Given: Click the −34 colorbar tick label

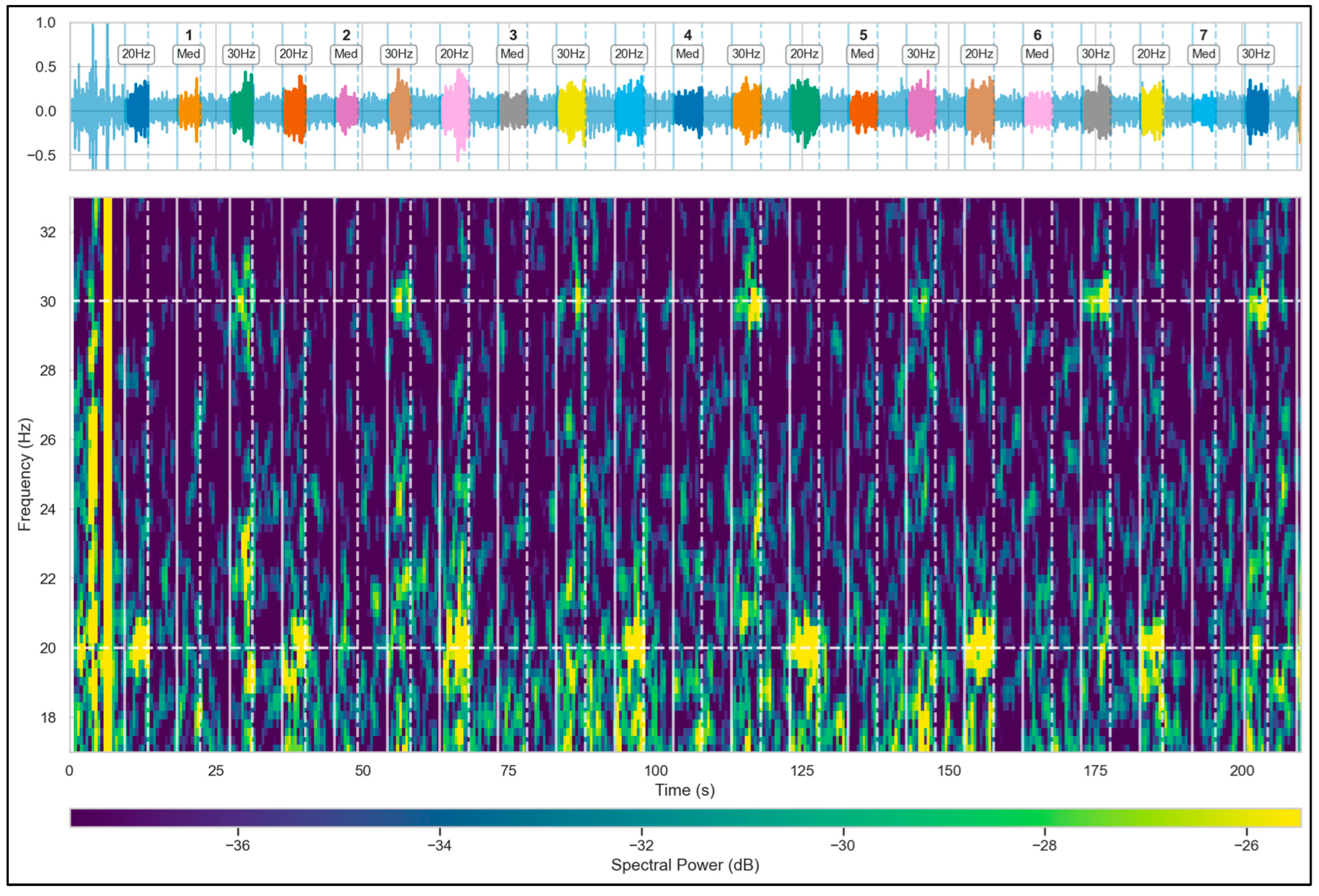Looking at the screenshot, I should (x=439, y=846).
